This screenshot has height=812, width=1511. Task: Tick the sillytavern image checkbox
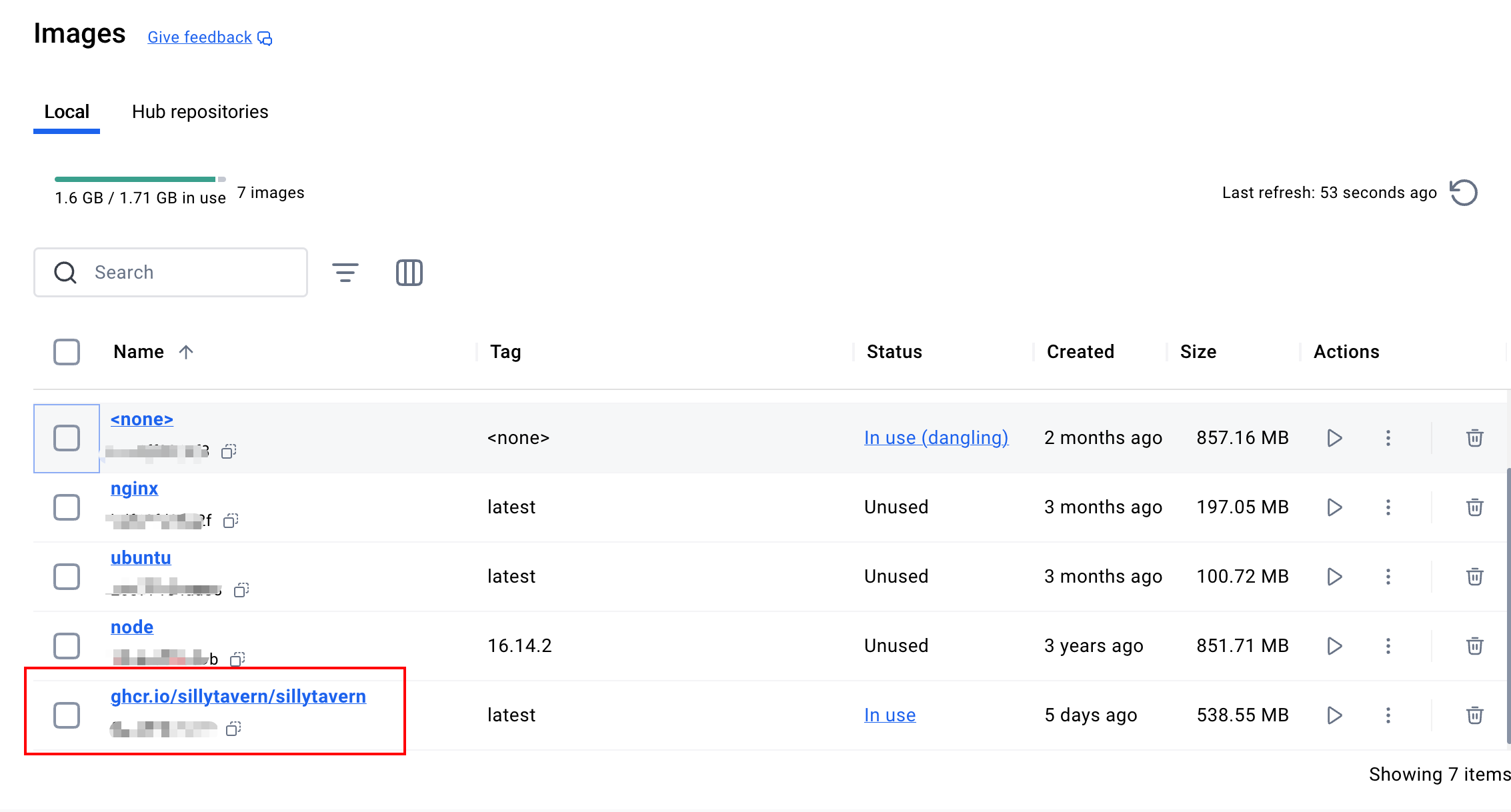click(x=67, y=715)
